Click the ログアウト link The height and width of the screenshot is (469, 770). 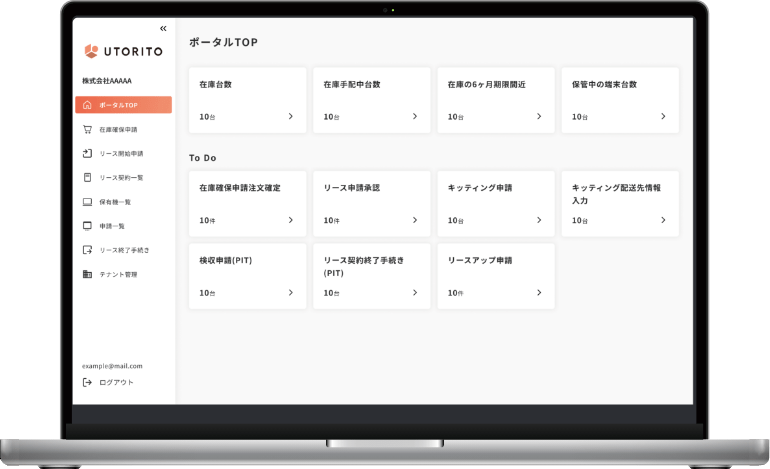116,382
